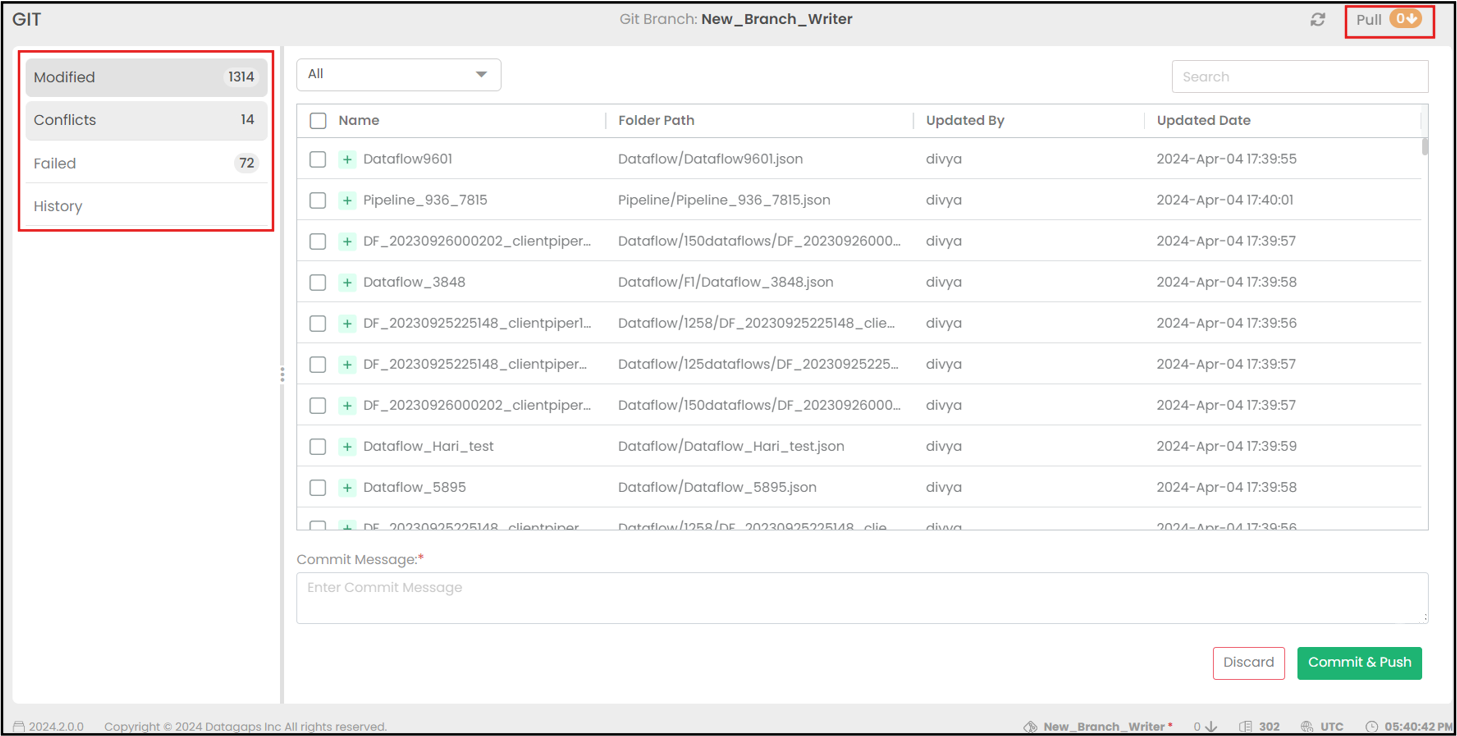
Task: Click the clock icon in the status bar
Action: tap(1371, 727)
